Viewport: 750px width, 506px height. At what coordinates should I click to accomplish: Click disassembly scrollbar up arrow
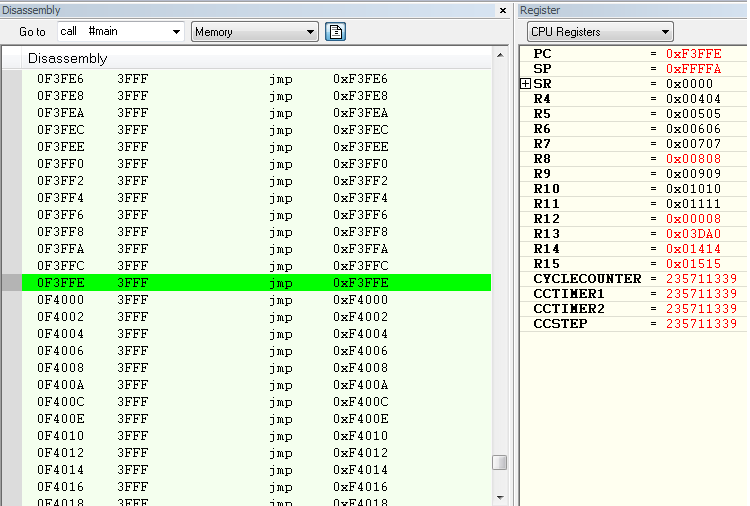(500, 55)
